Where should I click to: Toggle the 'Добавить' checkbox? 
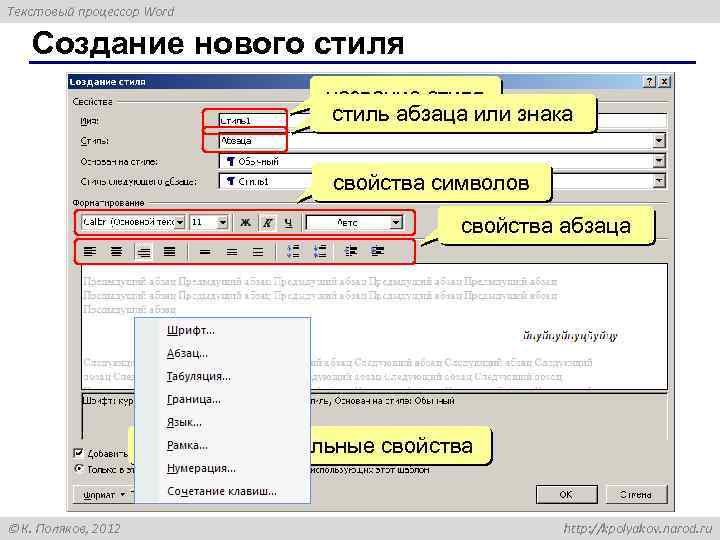[79, 453]
